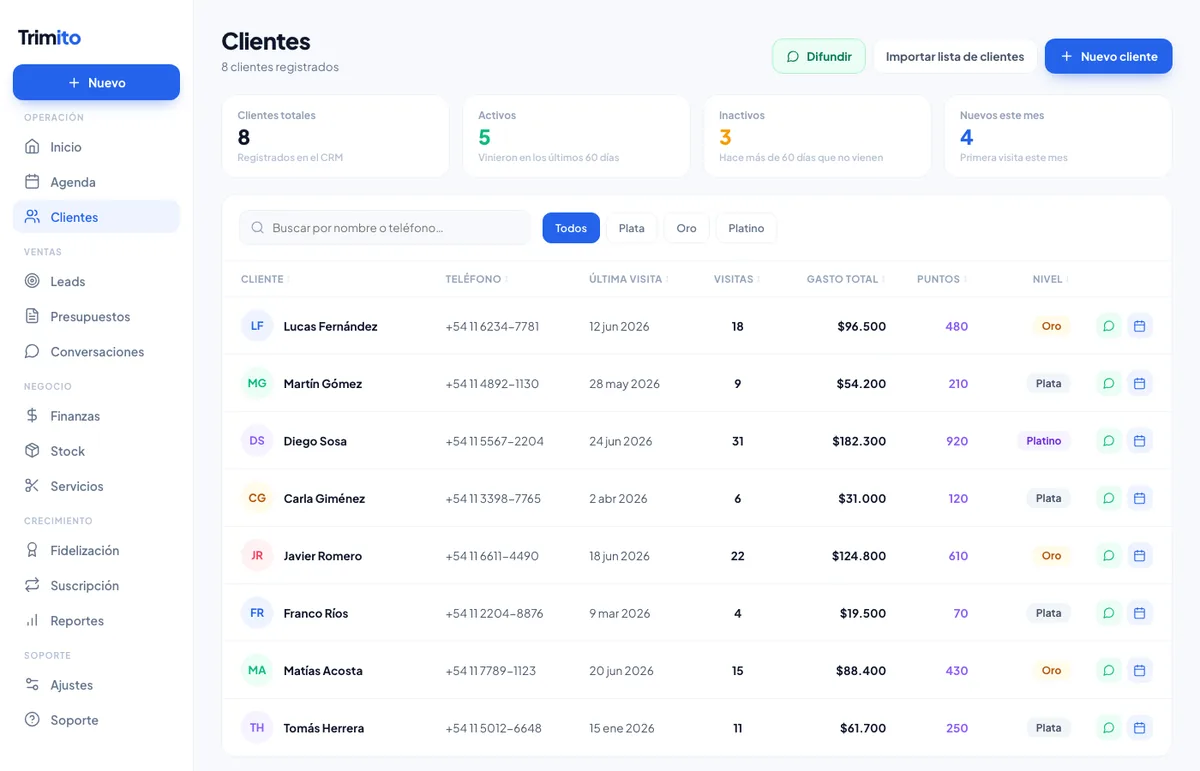1200x771 pixels.
Task: Go to Inicio in sidebar
Action: 96,147
